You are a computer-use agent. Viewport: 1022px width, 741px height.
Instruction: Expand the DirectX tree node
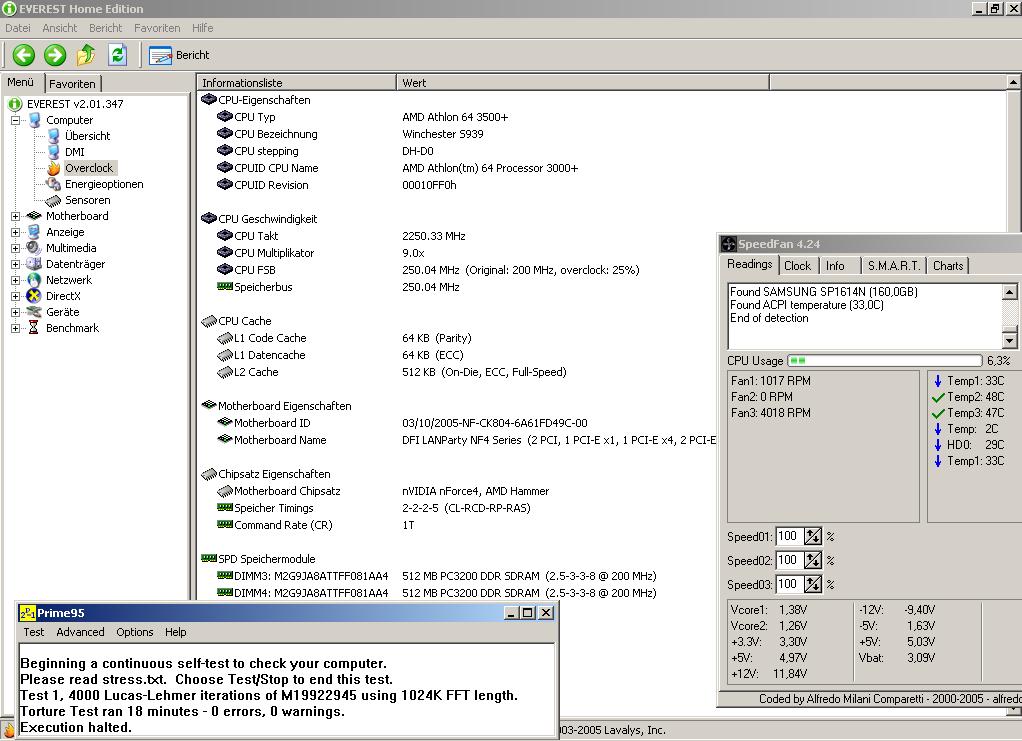tap(16, 296)
